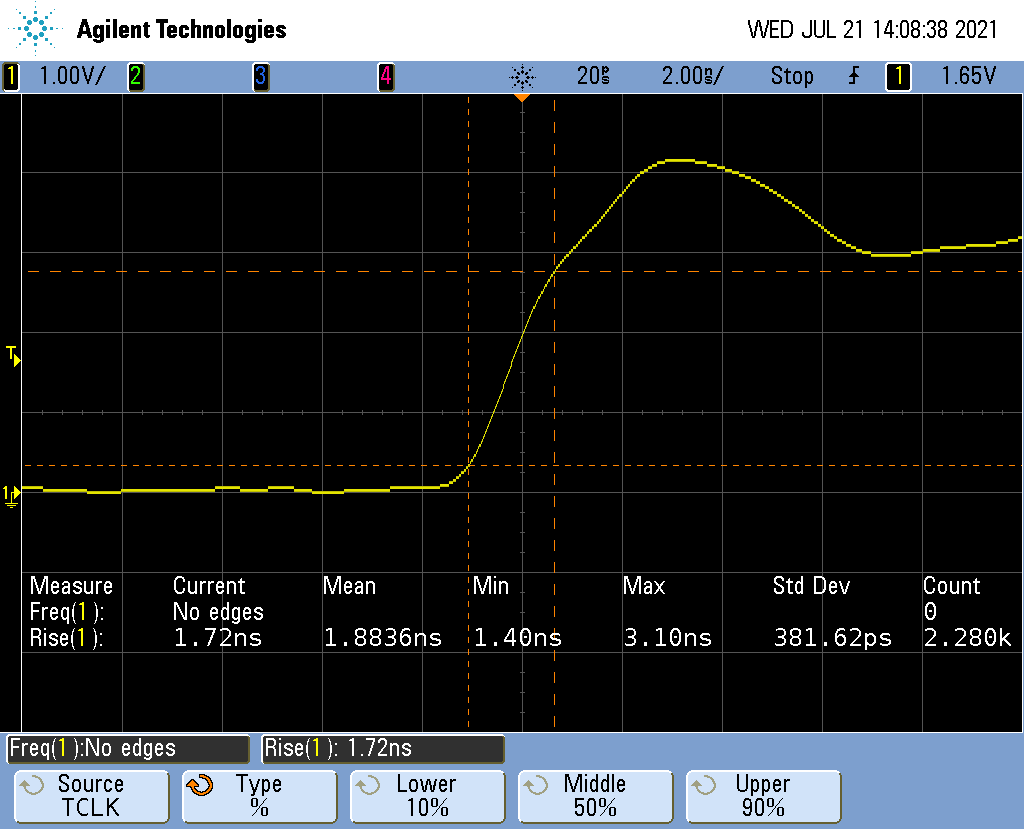Open the Lower 10% threshold softkey

click(x=427, y=796)
